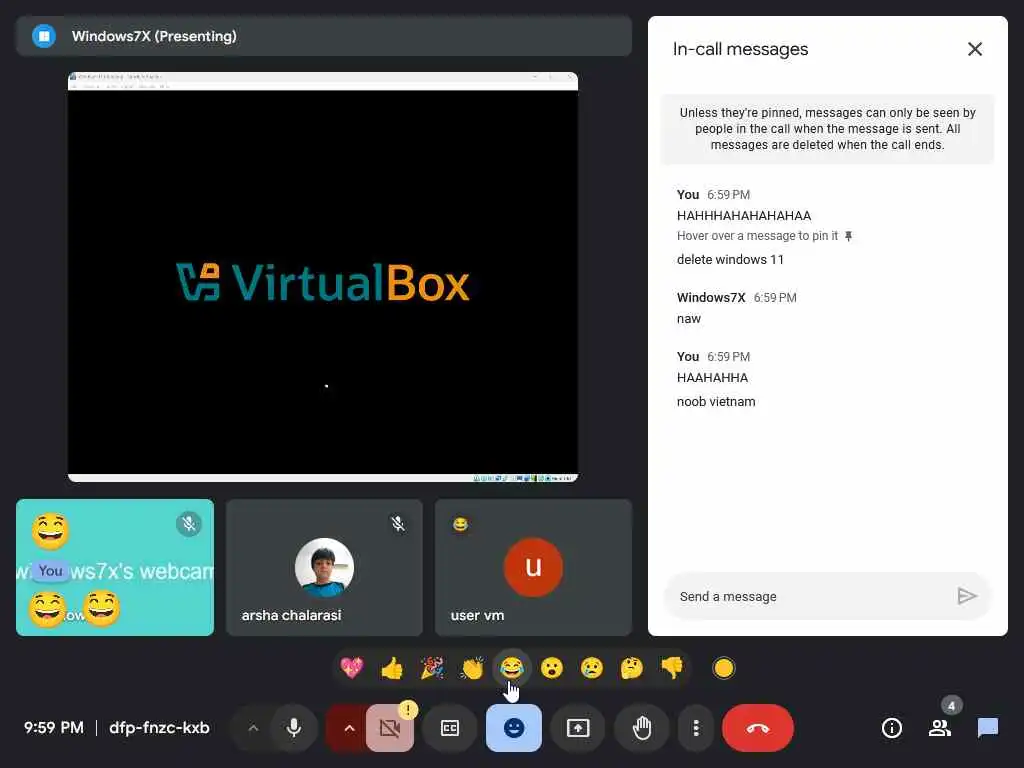Open meeting details info

tap(891, 728)
